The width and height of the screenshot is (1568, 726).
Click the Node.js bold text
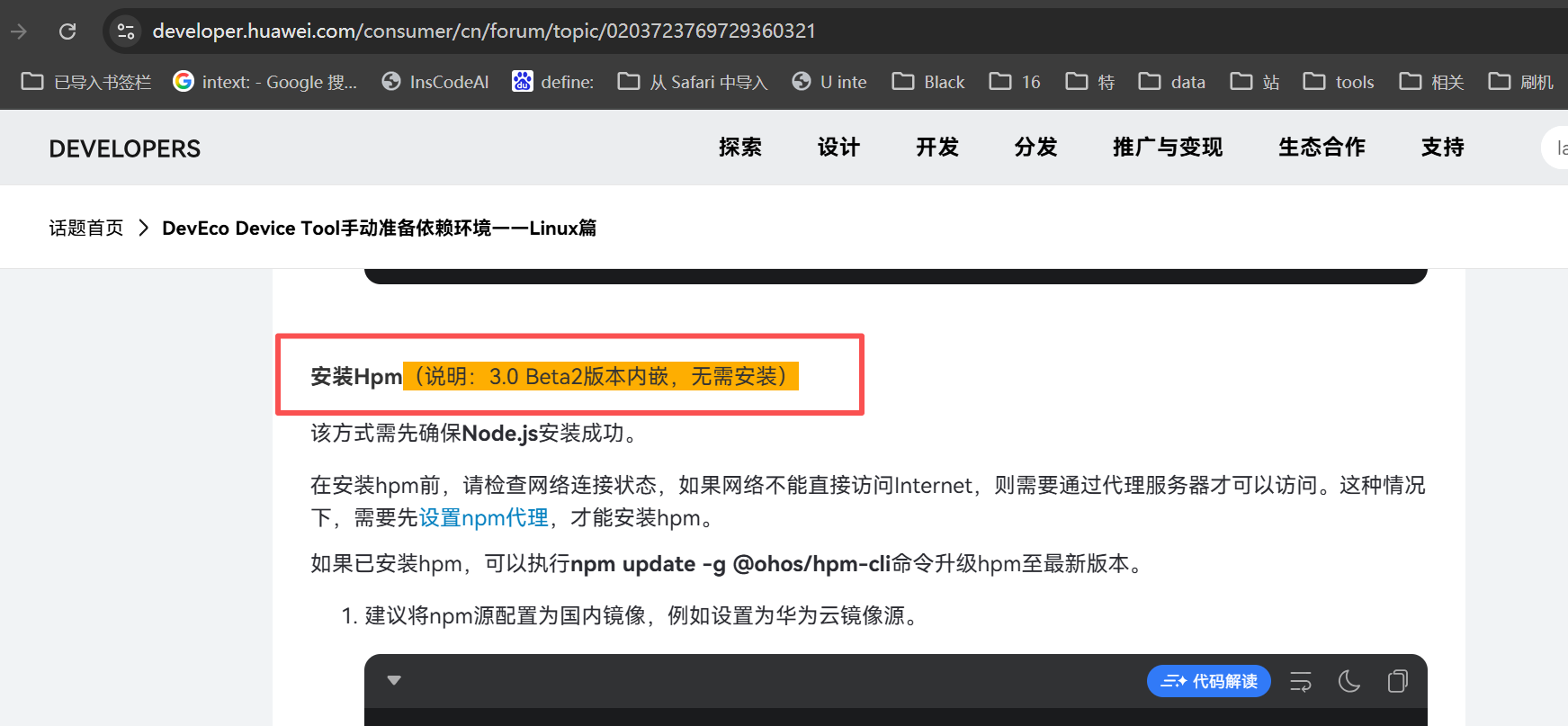tap(499, 434)
